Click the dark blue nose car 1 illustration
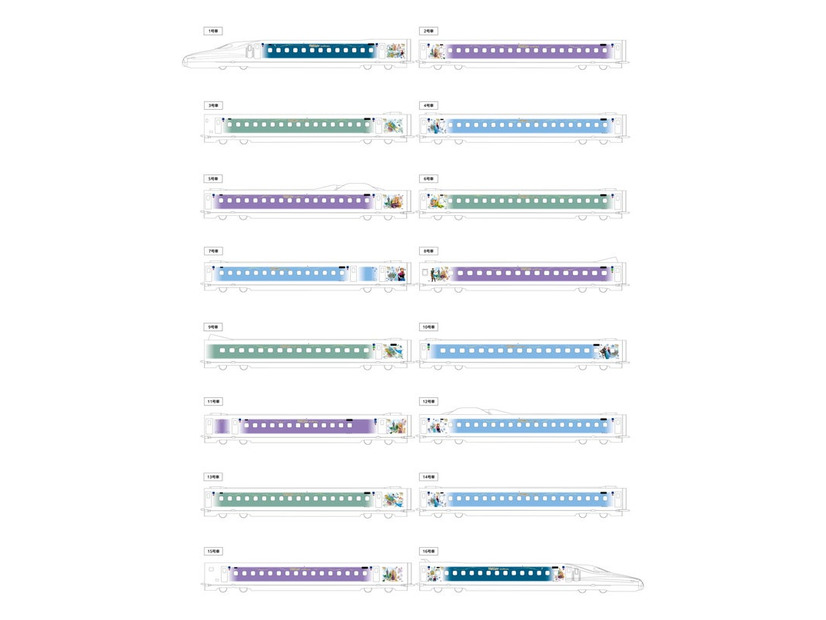826x620 pixels. coord(295,54)
